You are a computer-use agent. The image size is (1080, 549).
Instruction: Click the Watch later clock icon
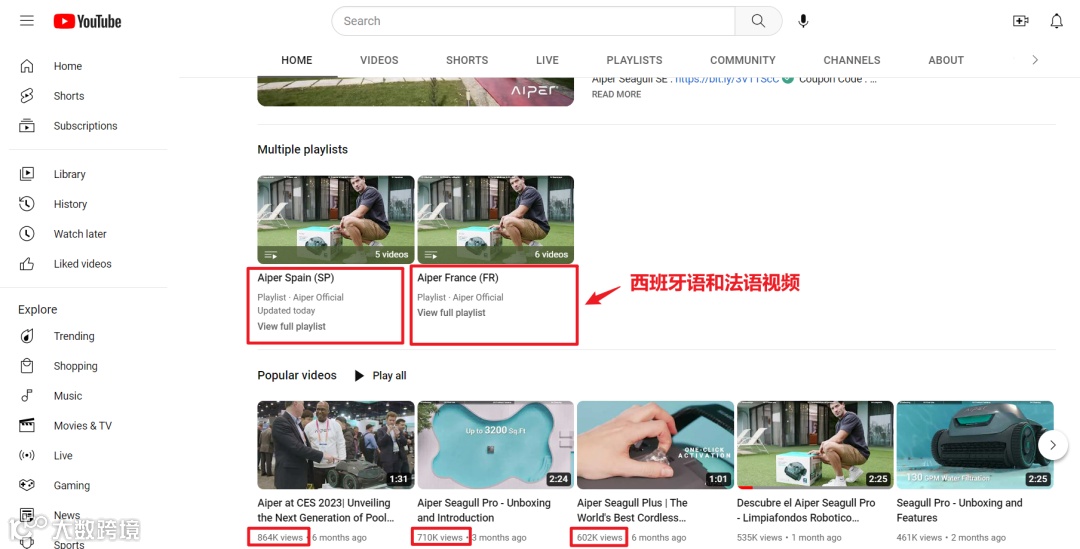pyautogui.click(x=27, y=234)
